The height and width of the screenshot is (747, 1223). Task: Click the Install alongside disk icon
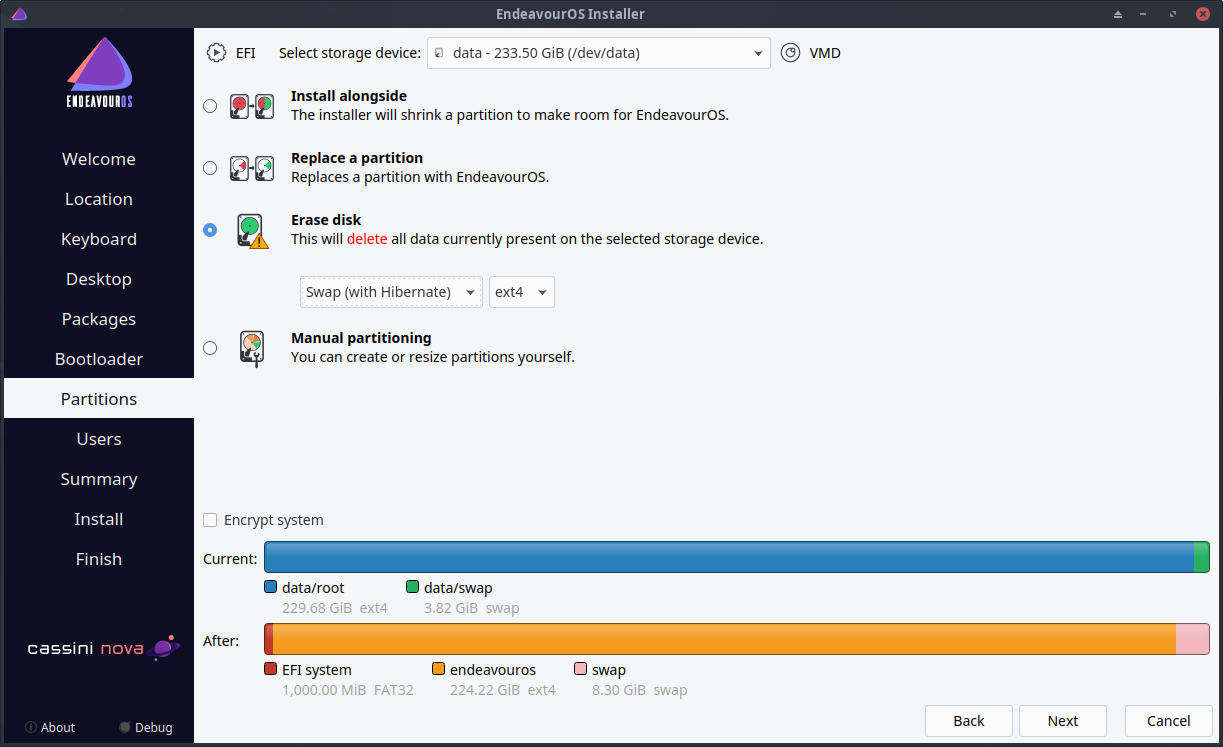click(x=251, y=106)
